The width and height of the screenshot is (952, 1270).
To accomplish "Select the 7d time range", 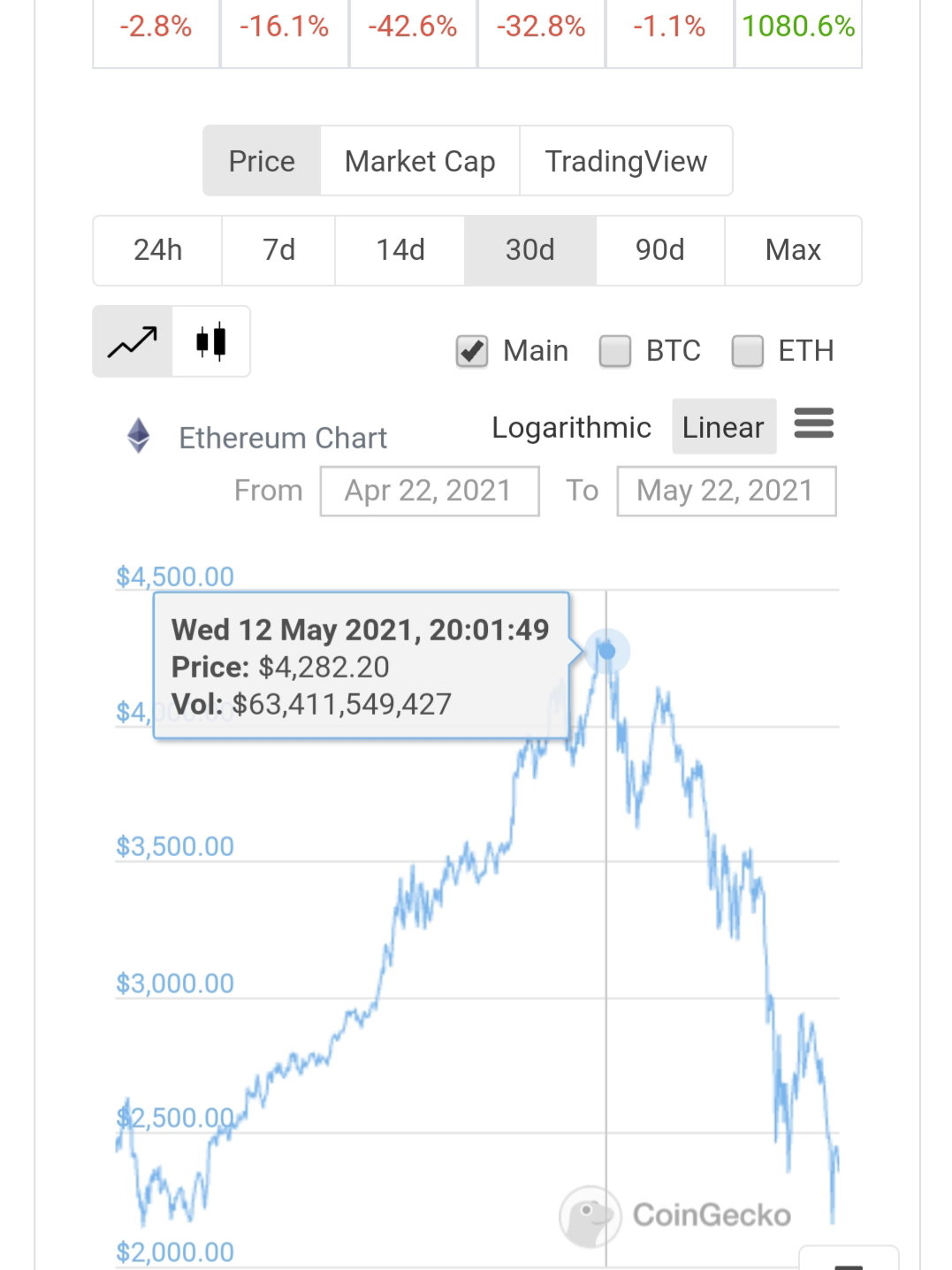I will pyautogui.click(x=278, y=250).
